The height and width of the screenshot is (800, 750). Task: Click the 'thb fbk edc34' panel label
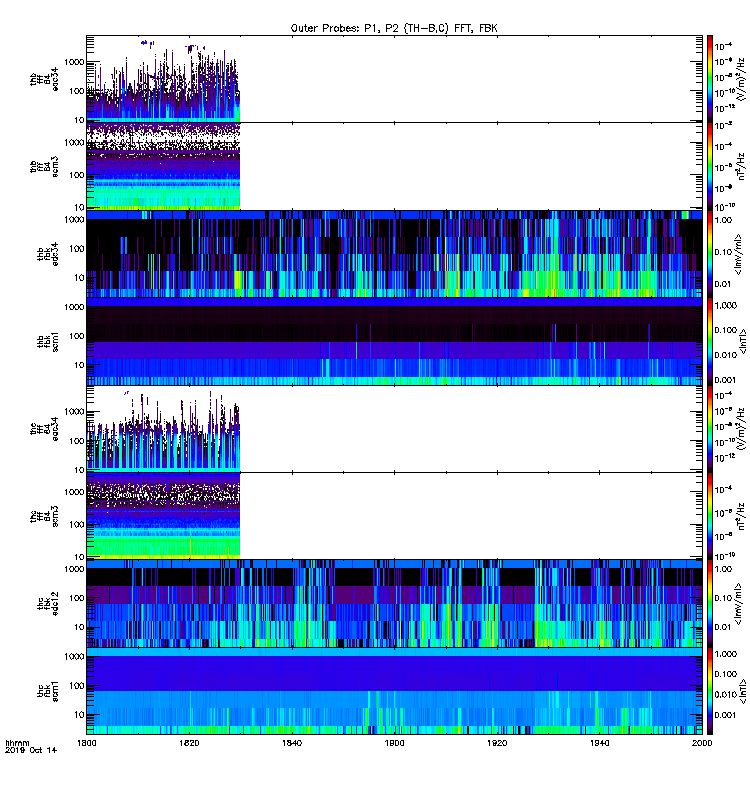[x=47, y=254]
